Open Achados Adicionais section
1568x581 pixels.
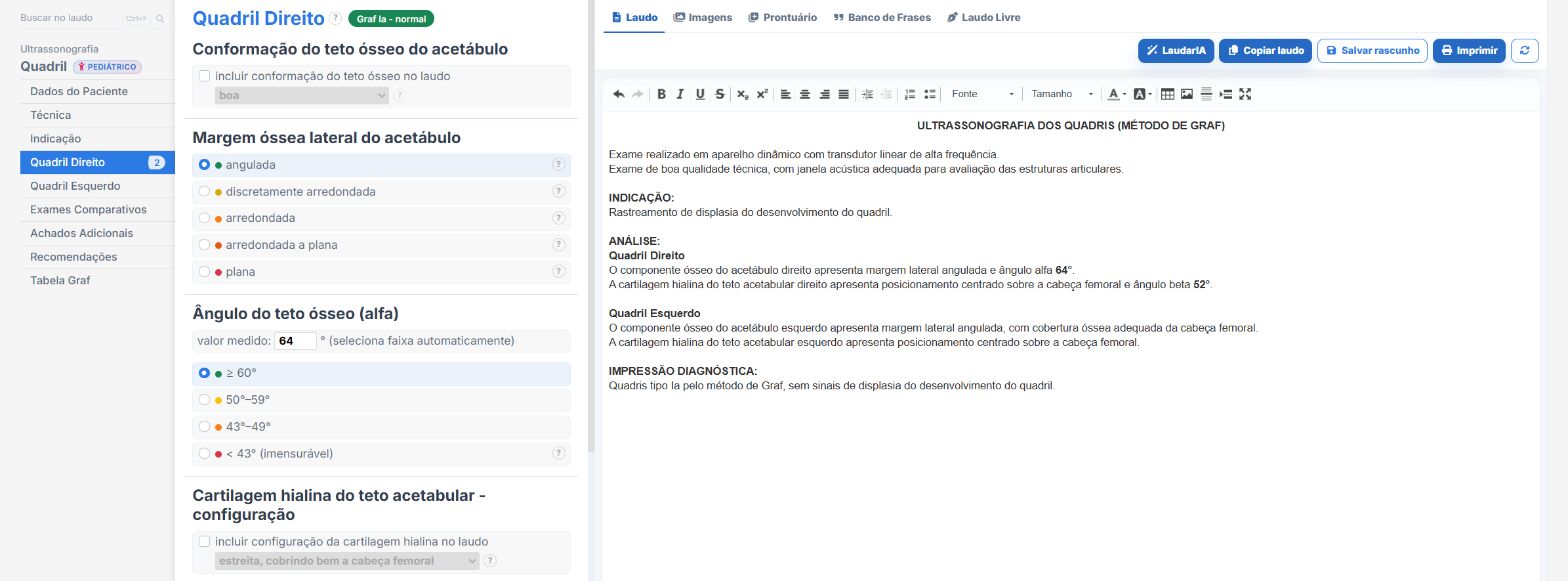point(97,233)
